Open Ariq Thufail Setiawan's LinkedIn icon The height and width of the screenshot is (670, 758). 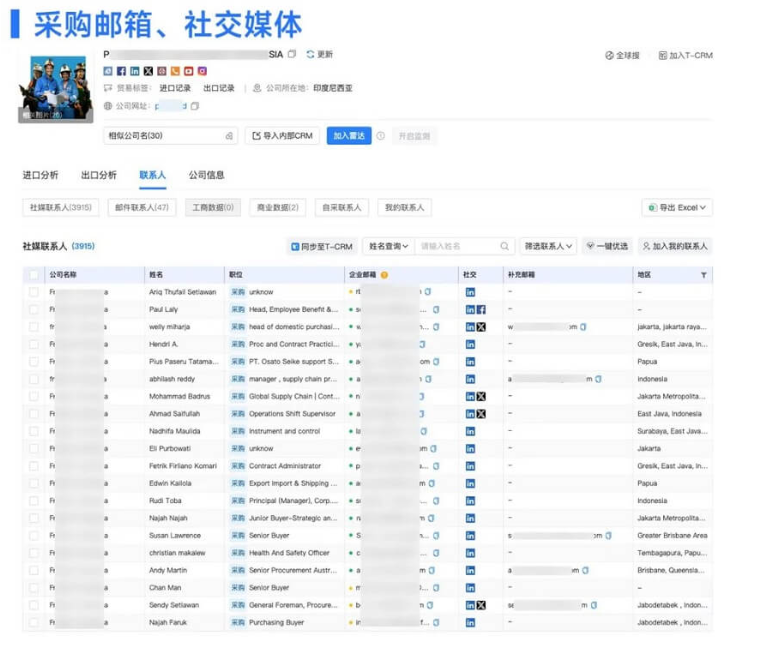[470, 292]
